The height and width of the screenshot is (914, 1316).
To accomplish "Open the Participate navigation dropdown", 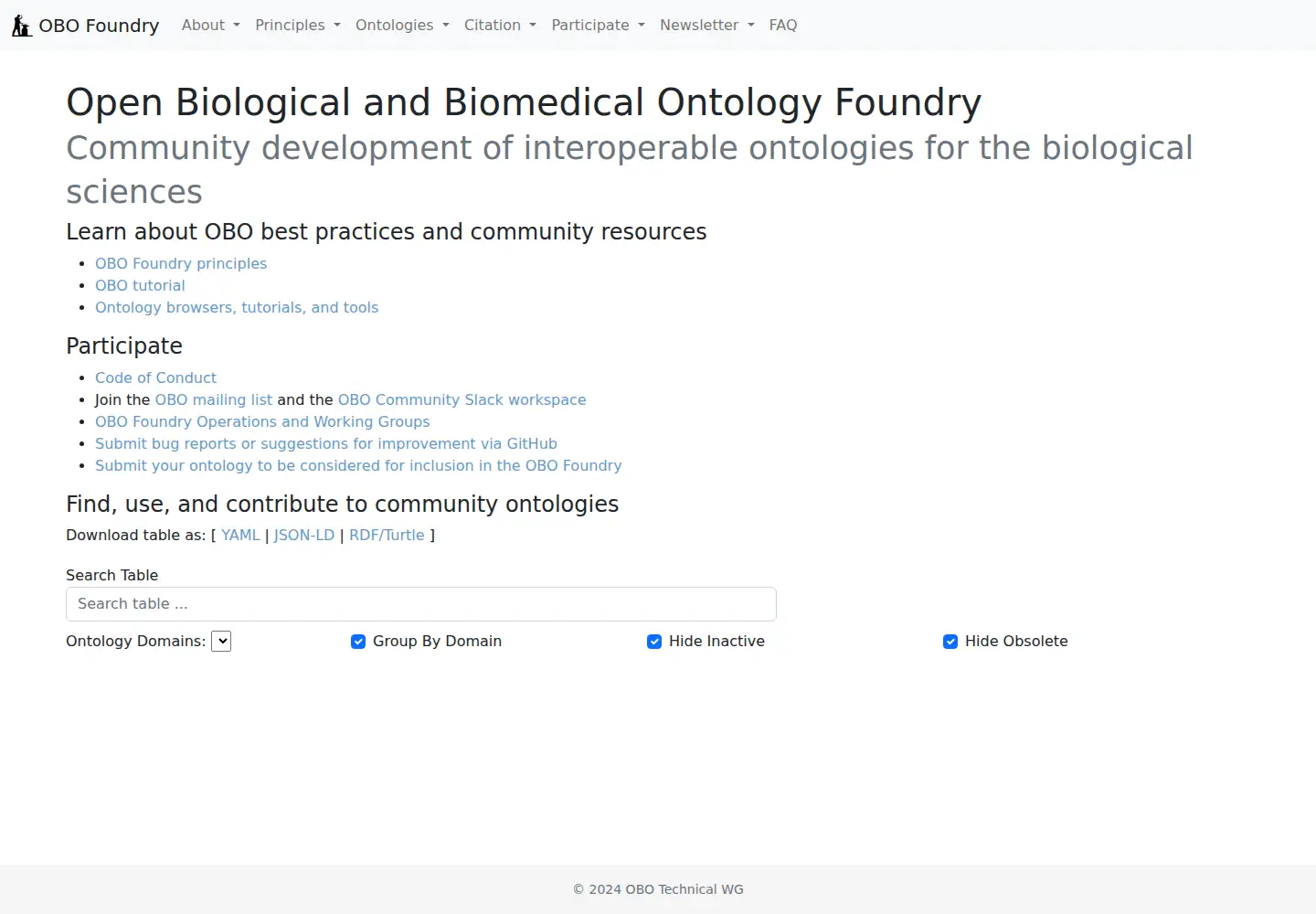I will point(598,26).
